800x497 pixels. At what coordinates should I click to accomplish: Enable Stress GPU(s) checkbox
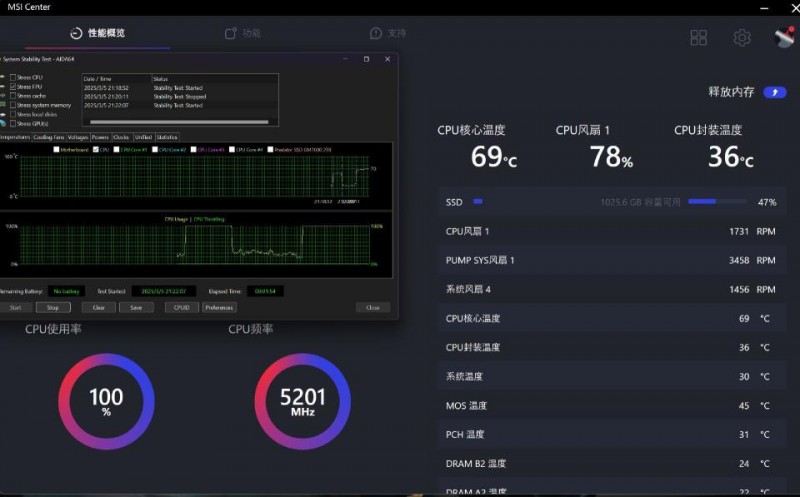(x=13, y=123)
